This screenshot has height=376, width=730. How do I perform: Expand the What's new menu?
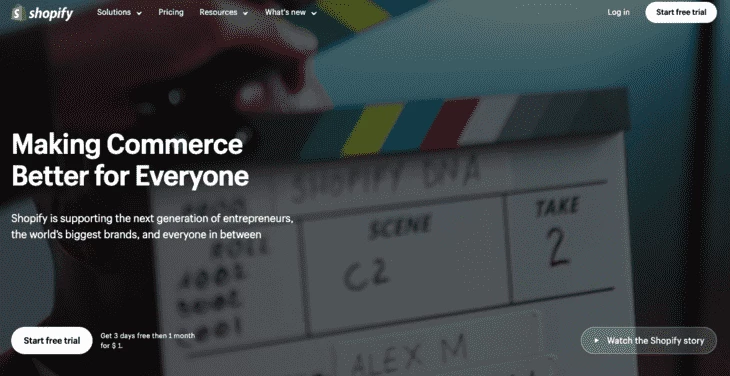[x=291, y=13]
